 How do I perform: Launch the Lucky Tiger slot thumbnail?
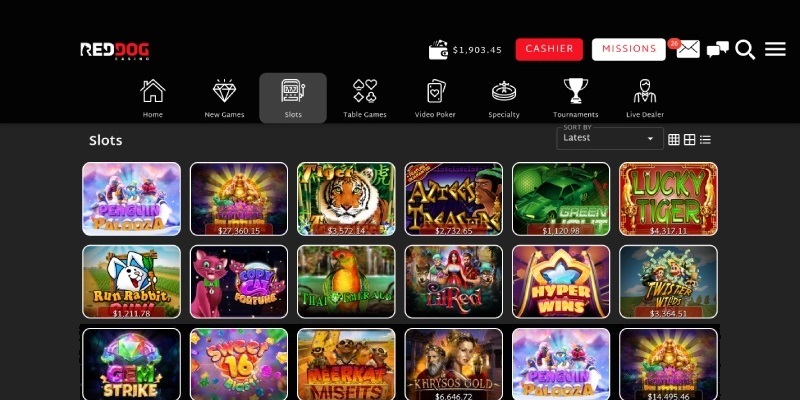pos(668,199)
